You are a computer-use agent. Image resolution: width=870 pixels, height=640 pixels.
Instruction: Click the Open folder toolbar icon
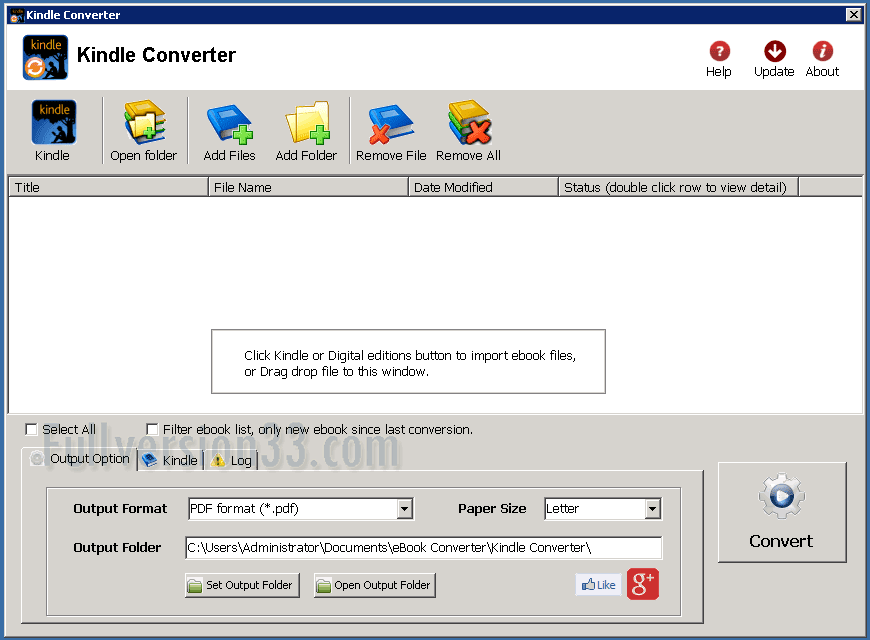[x=144, y=123]
